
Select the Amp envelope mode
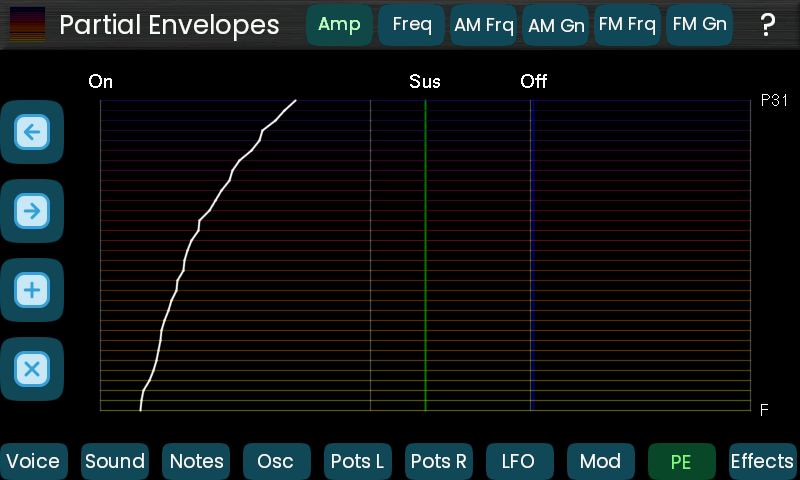click(x=339, y=25)
